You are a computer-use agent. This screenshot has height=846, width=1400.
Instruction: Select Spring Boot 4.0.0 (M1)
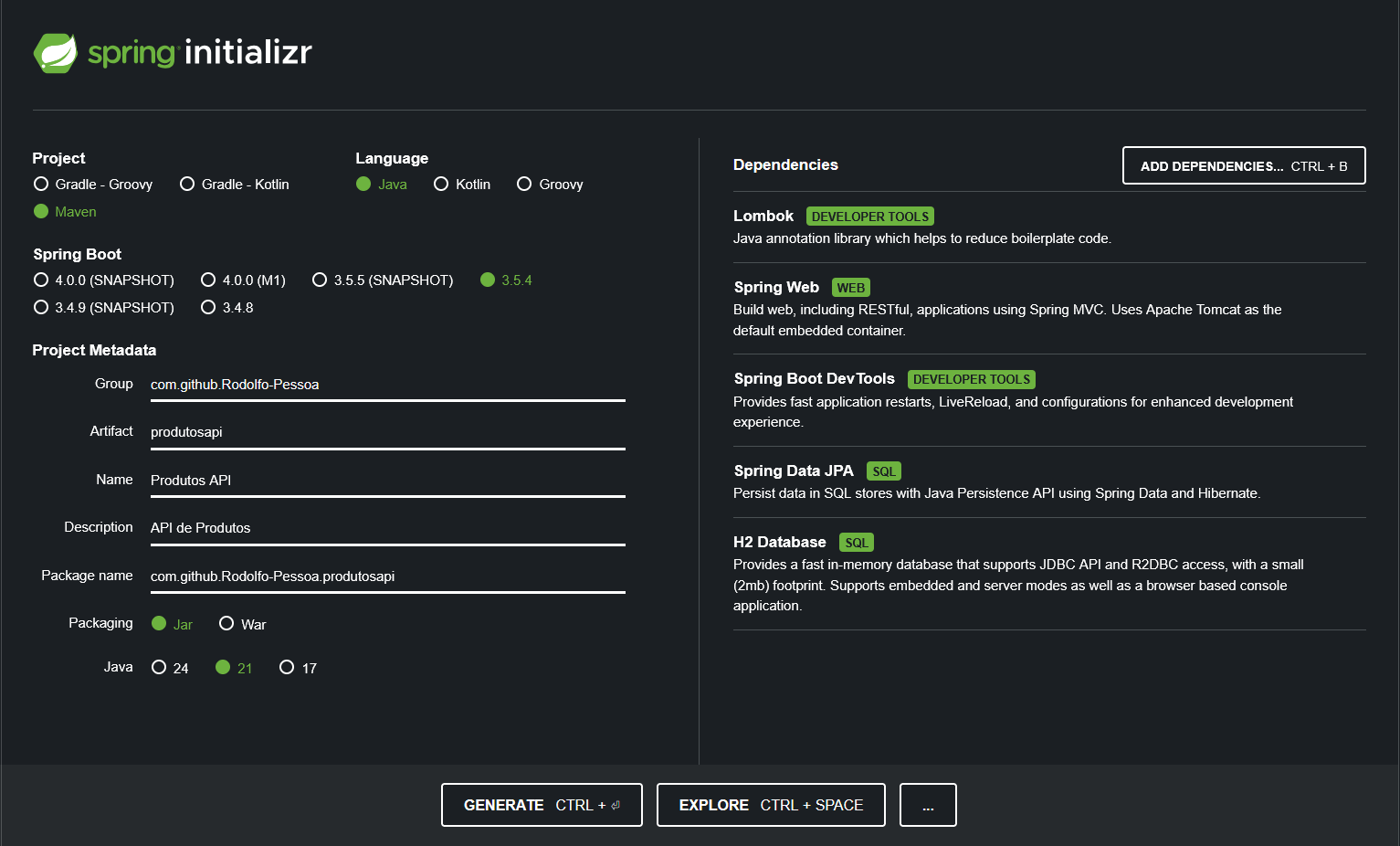coord(244,280)
